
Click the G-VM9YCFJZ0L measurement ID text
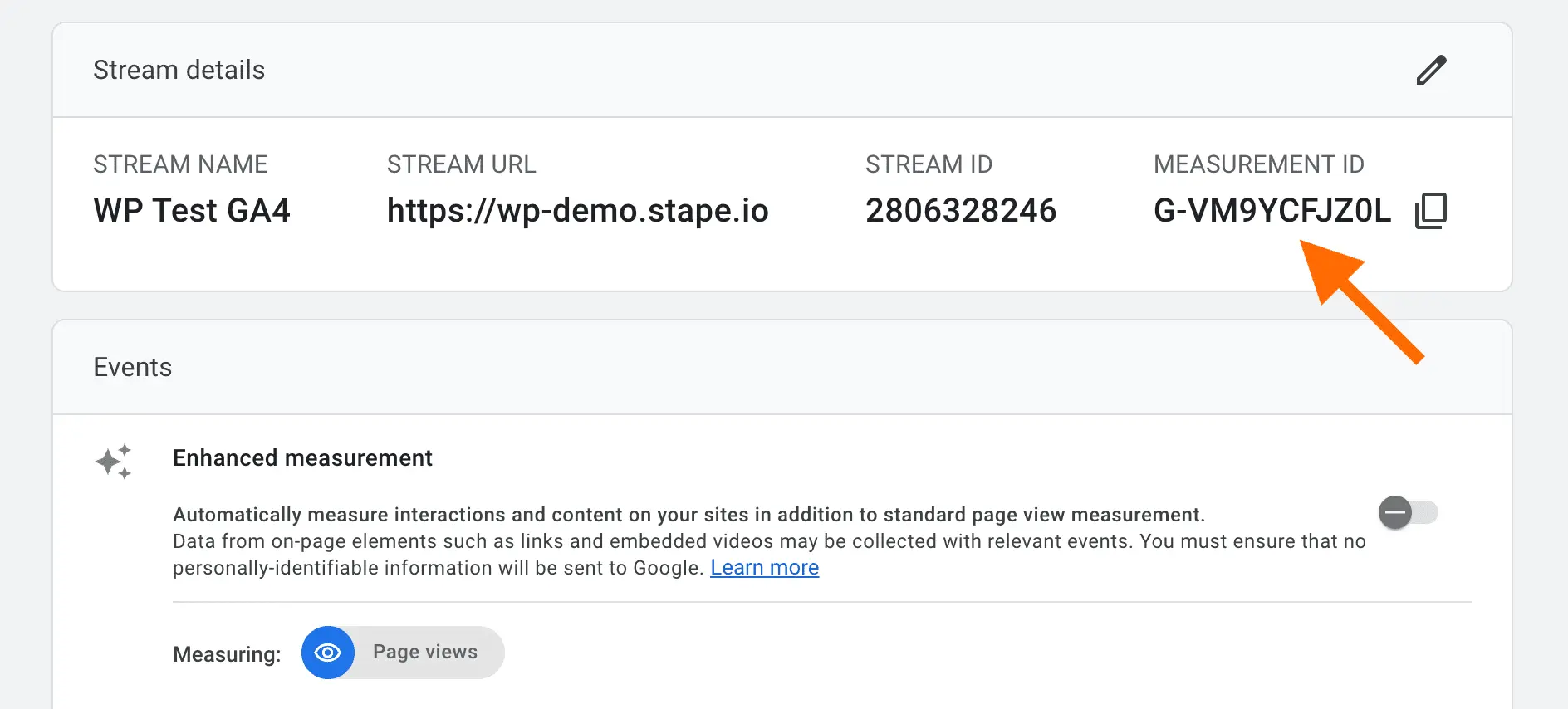pos(1272,211)
